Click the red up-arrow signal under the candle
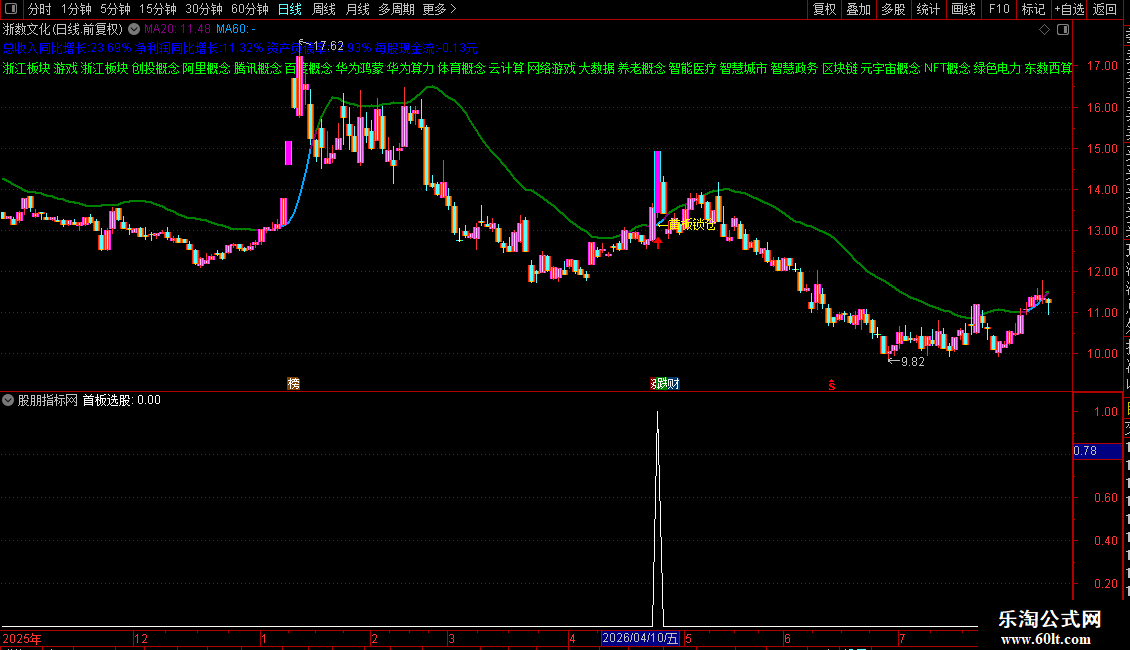 coord(658,243)
